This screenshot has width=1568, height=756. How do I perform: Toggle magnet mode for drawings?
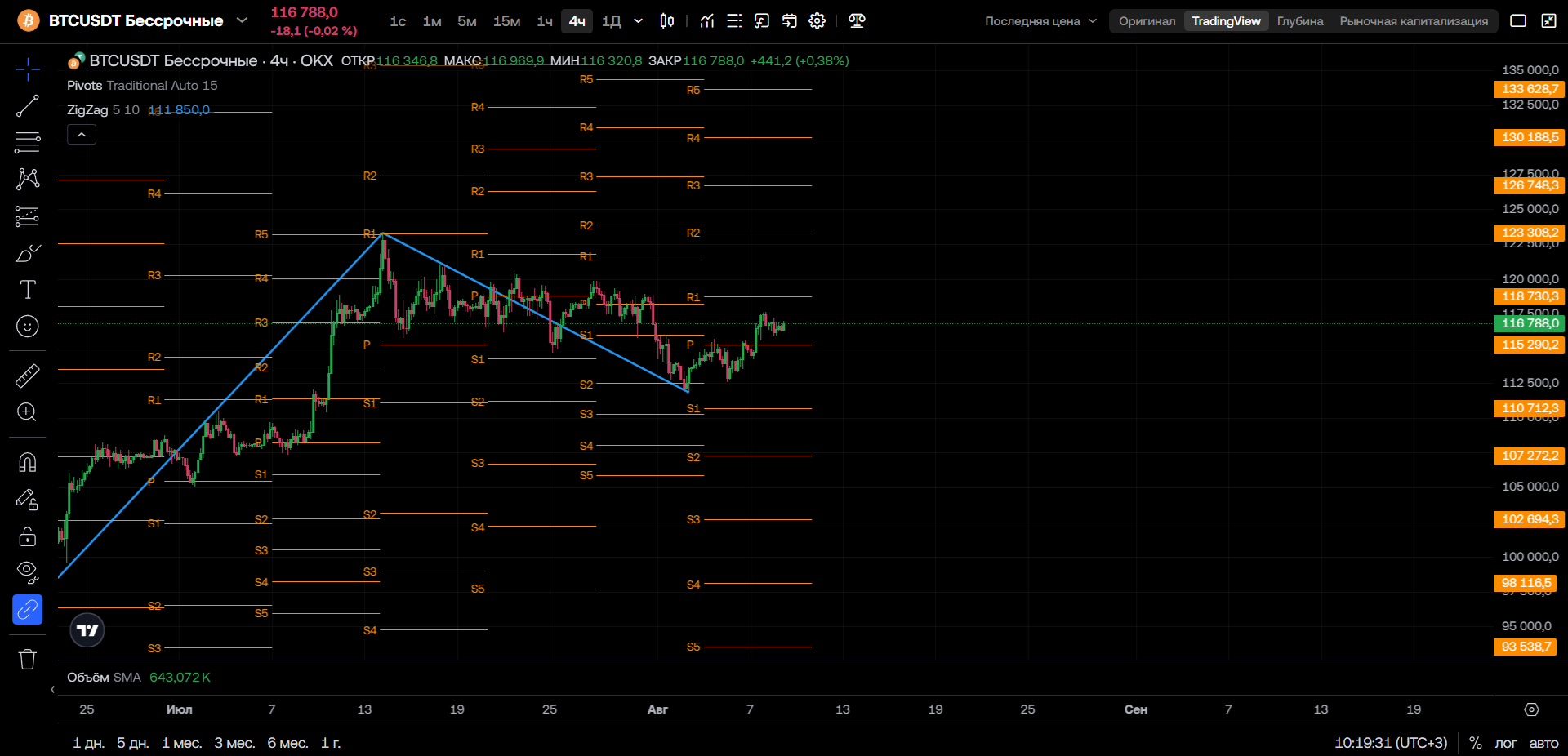point(28,462)
